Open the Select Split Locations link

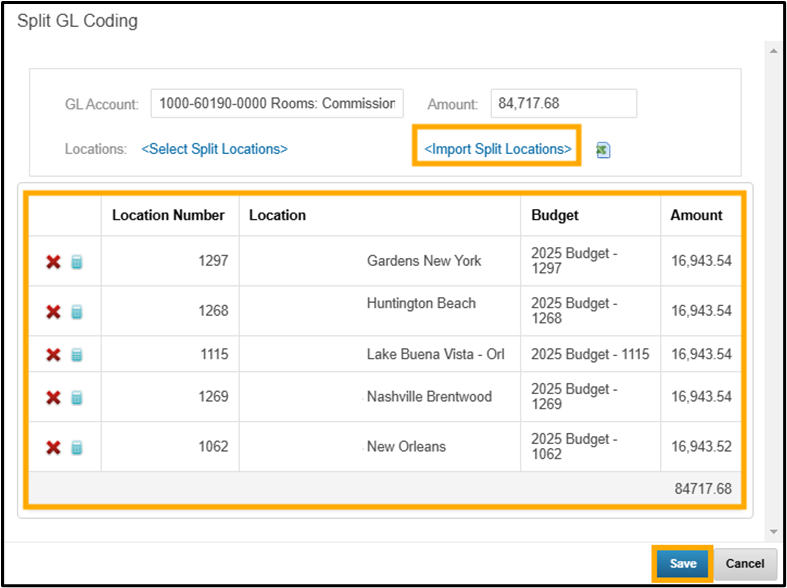[214, 149]
